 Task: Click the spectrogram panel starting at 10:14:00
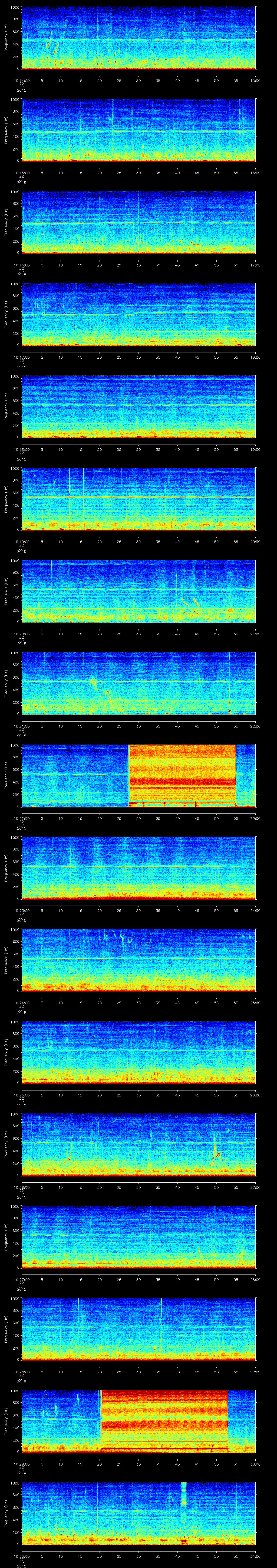click(139, 38)
